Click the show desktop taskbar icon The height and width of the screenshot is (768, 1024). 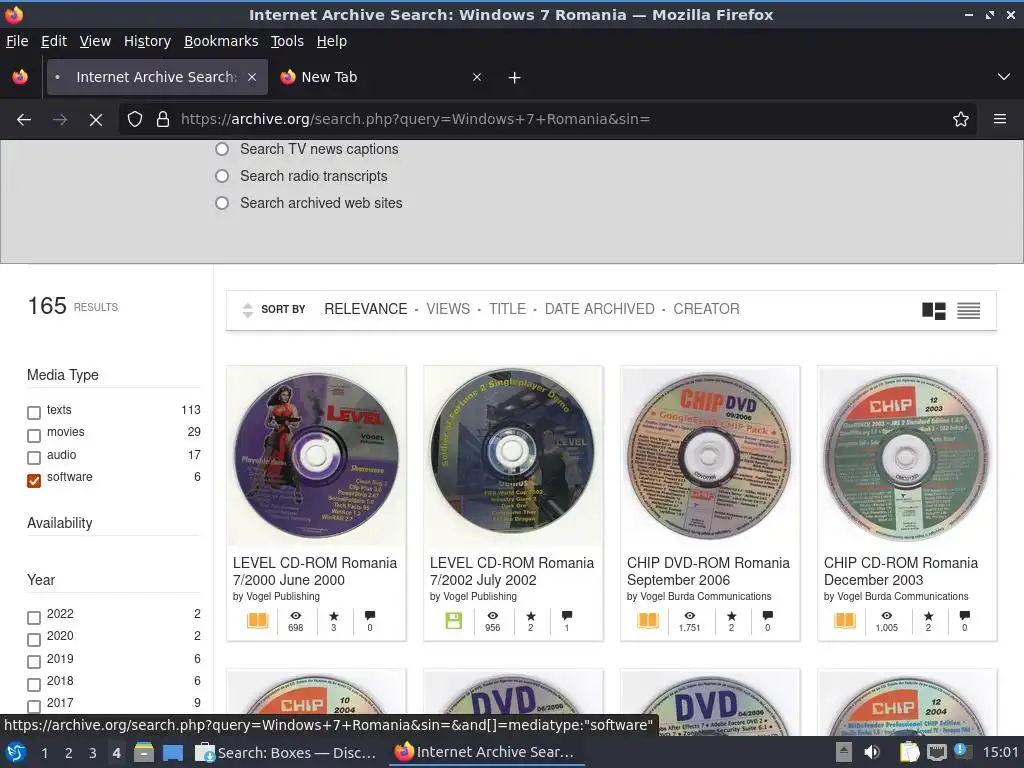click(172, 752)
